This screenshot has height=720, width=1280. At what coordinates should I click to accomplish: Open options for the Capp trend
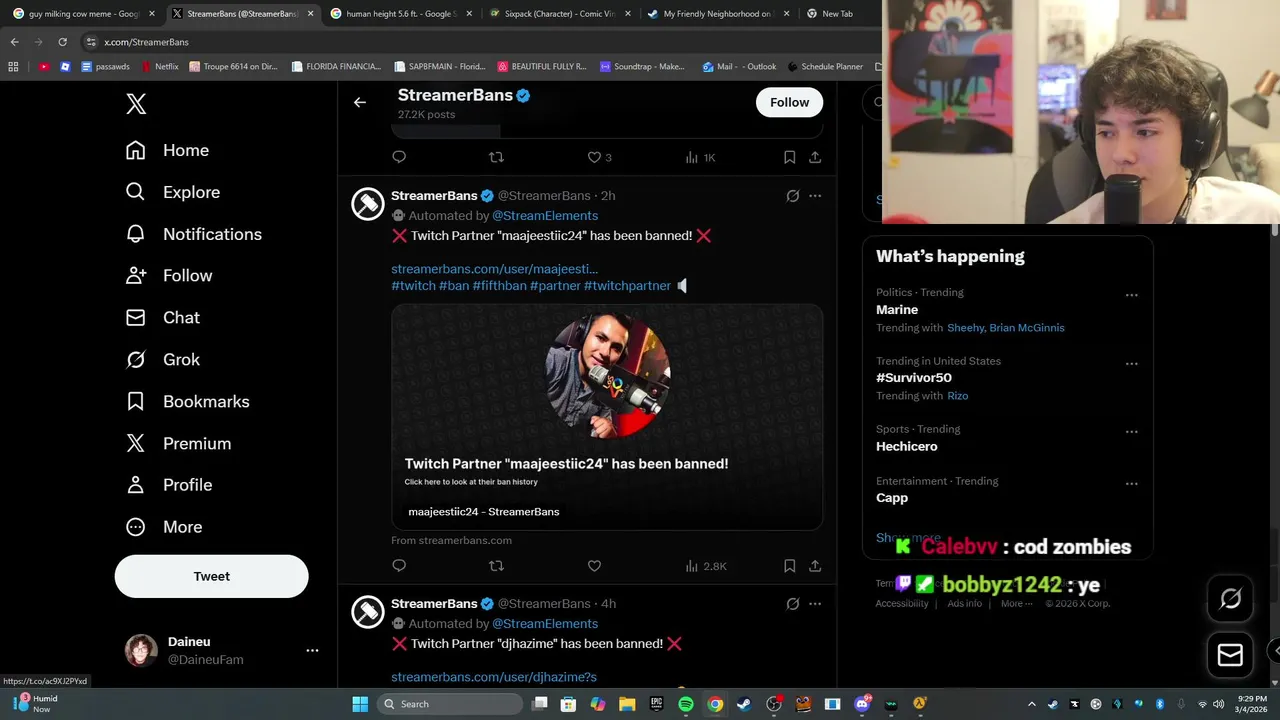coord(1131,484)
